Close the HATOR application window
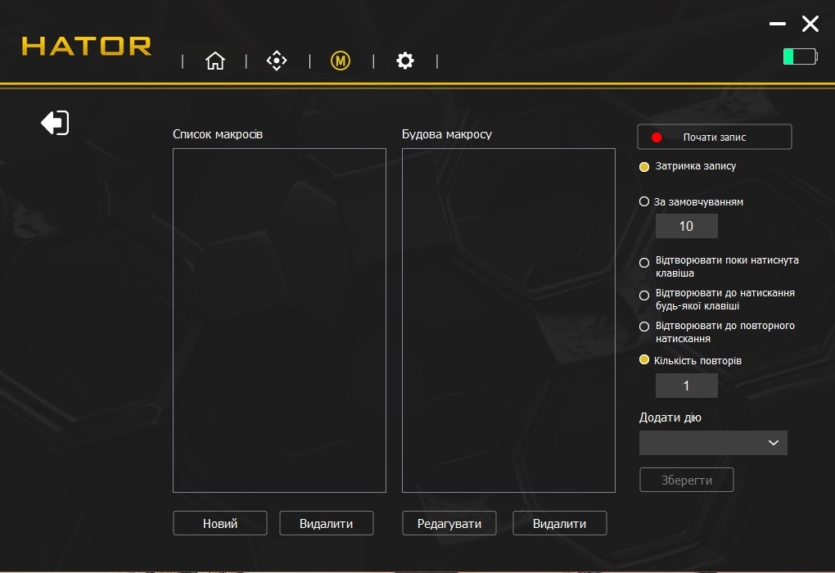This screenshot has width=835, height=573. 810,23
